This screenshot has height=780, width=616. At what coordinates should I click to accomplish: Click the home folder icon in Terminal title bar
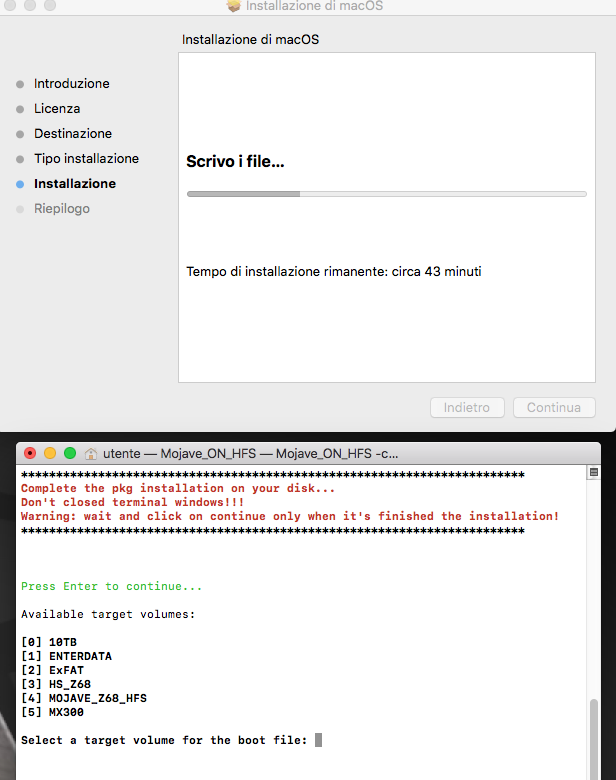91,454
